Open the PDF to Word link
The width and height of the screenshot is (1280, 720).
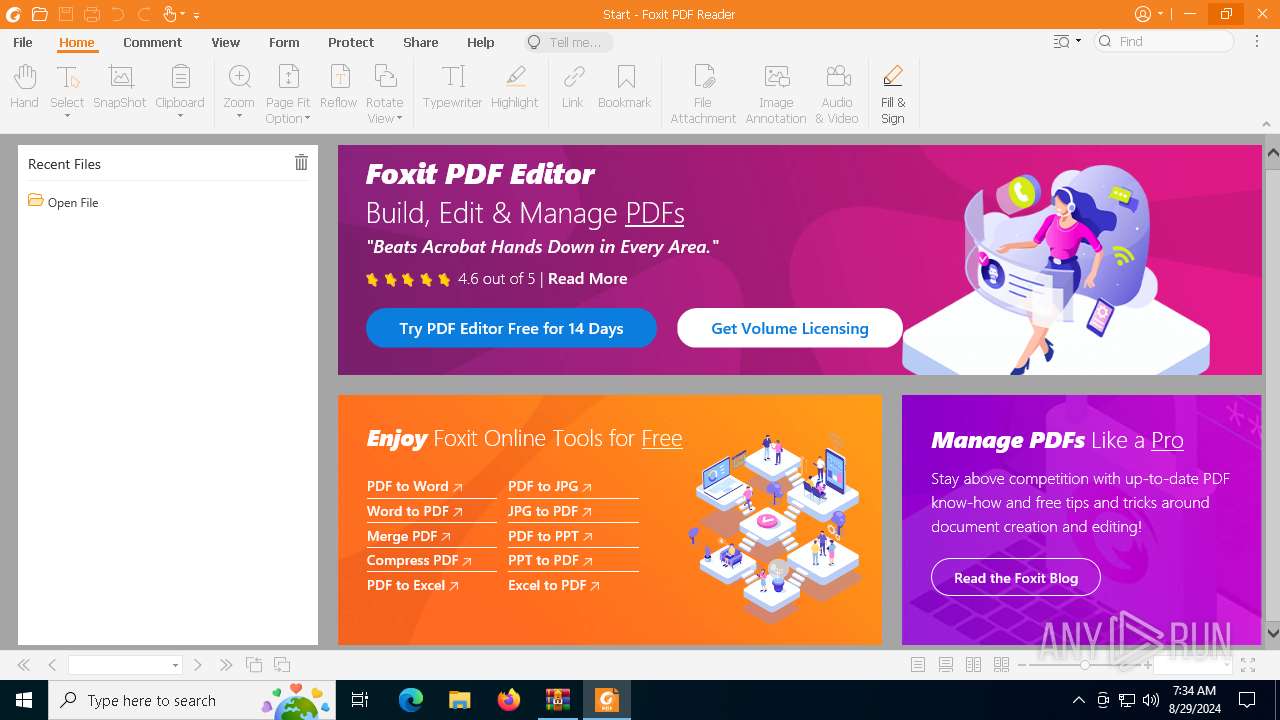[415, 486]
